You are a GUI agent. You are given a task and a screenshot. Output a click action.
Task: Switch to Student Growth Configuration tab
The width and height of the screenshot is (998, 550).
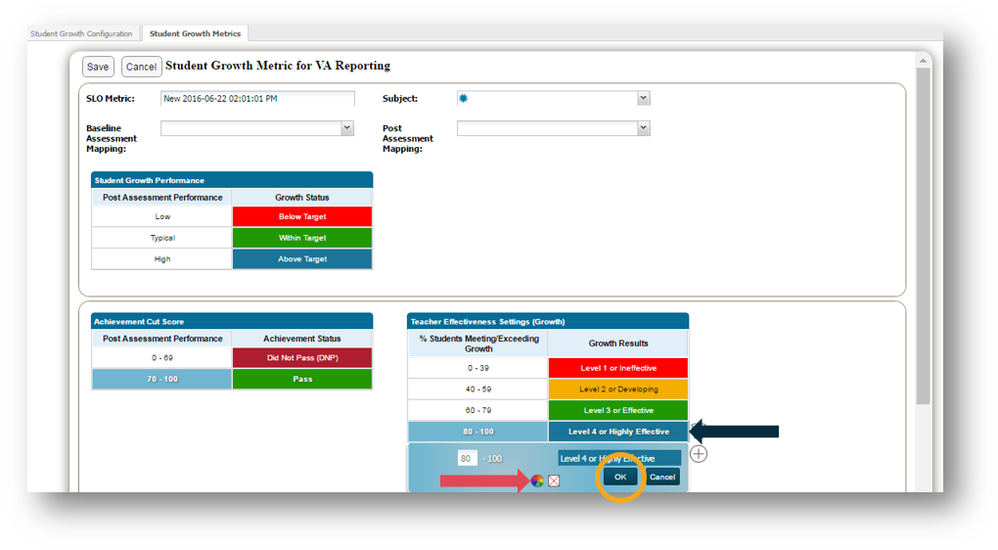click(x=81, y=34)
